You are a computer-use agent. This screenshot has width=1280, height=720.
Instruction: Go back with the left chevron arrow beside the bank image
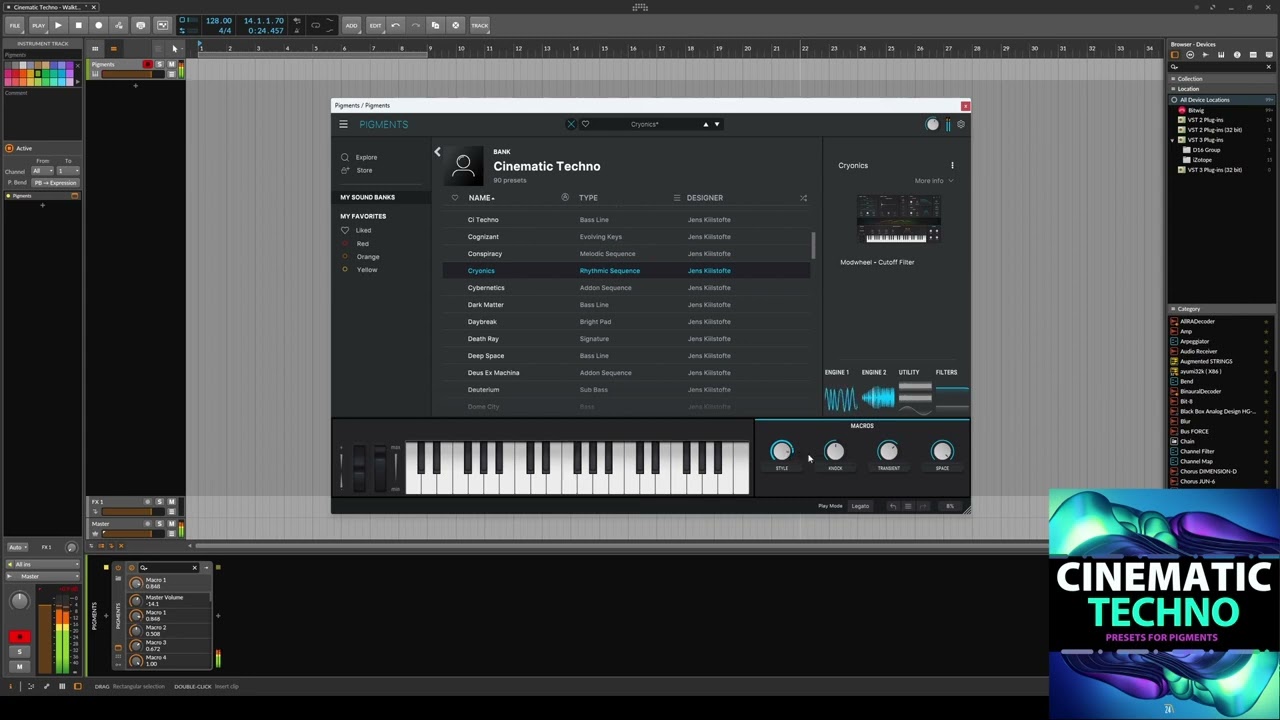437,152
